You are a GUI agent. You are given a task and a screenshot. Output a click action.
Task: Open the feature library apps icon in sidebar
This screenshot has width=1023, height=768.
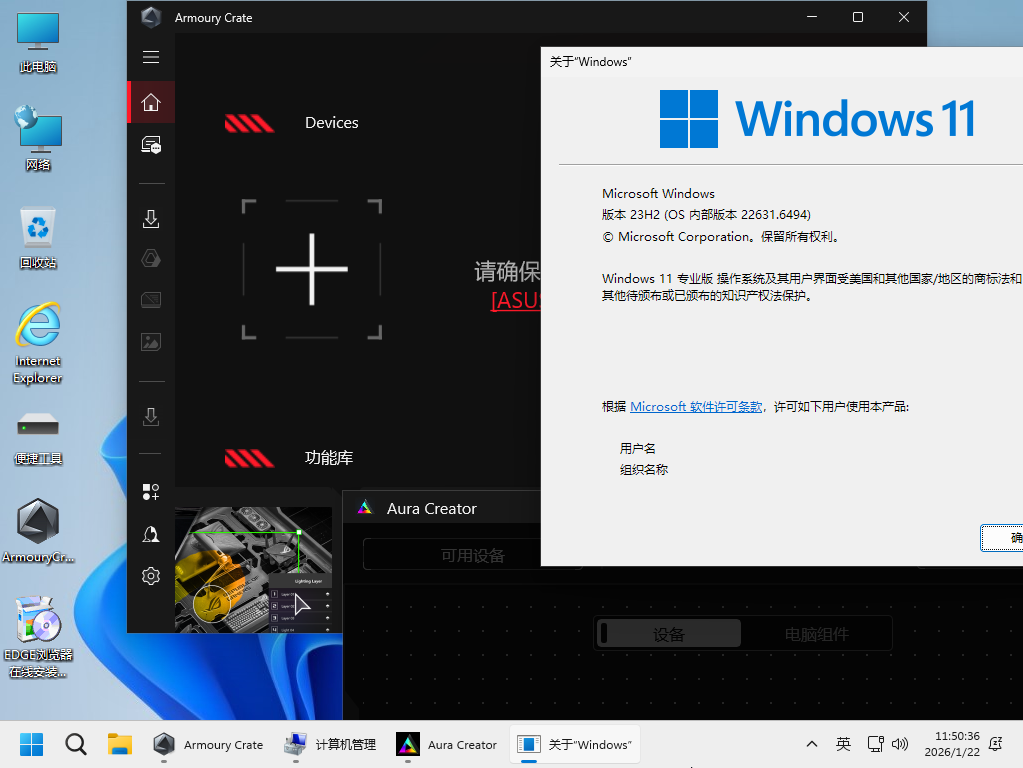coord(151,491)
